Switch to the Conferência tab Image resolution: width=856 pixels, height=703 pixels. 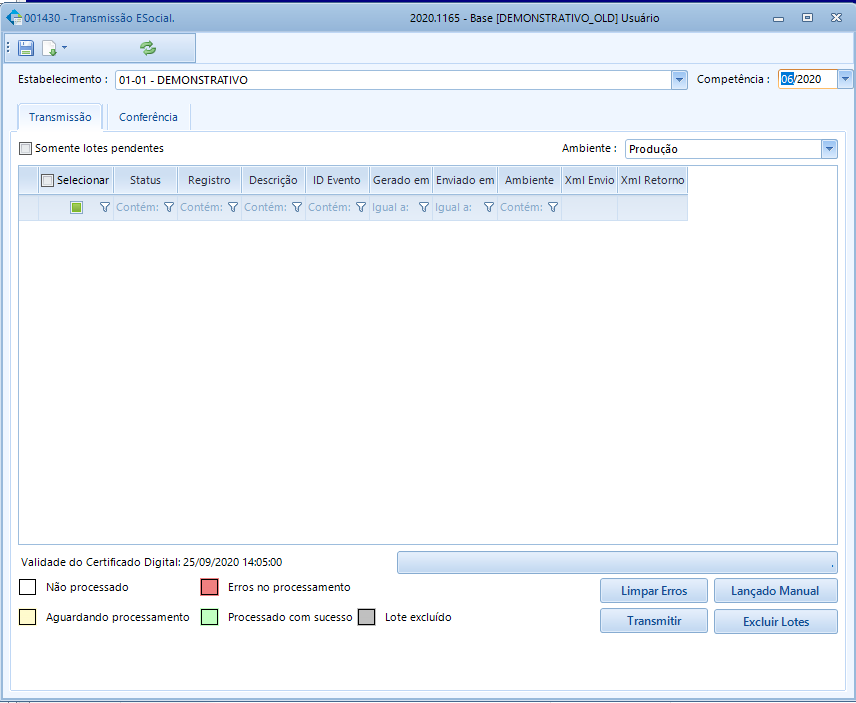pos(148,117)
